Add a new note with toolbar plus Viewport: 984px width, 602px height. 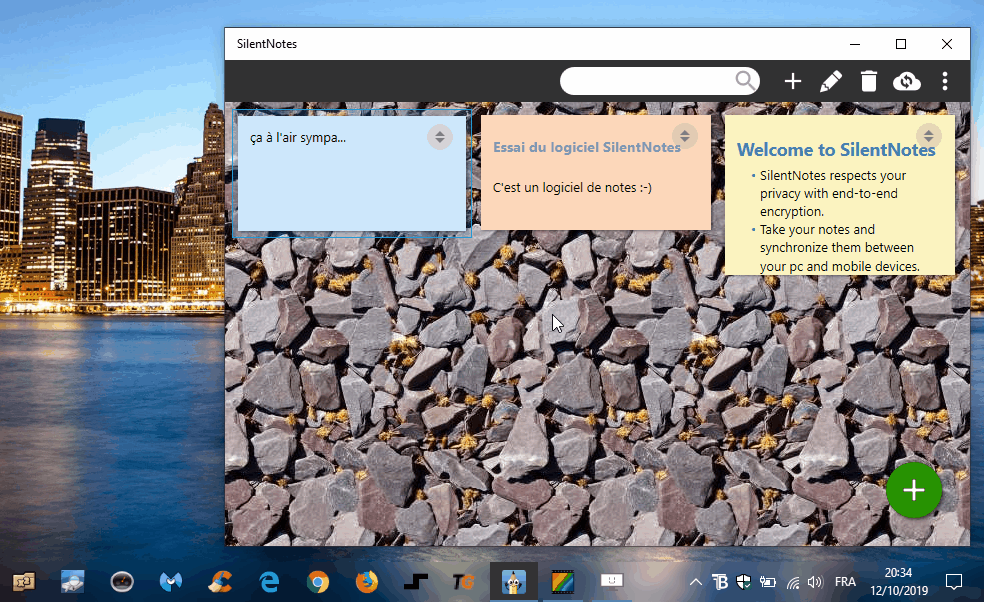793,81
